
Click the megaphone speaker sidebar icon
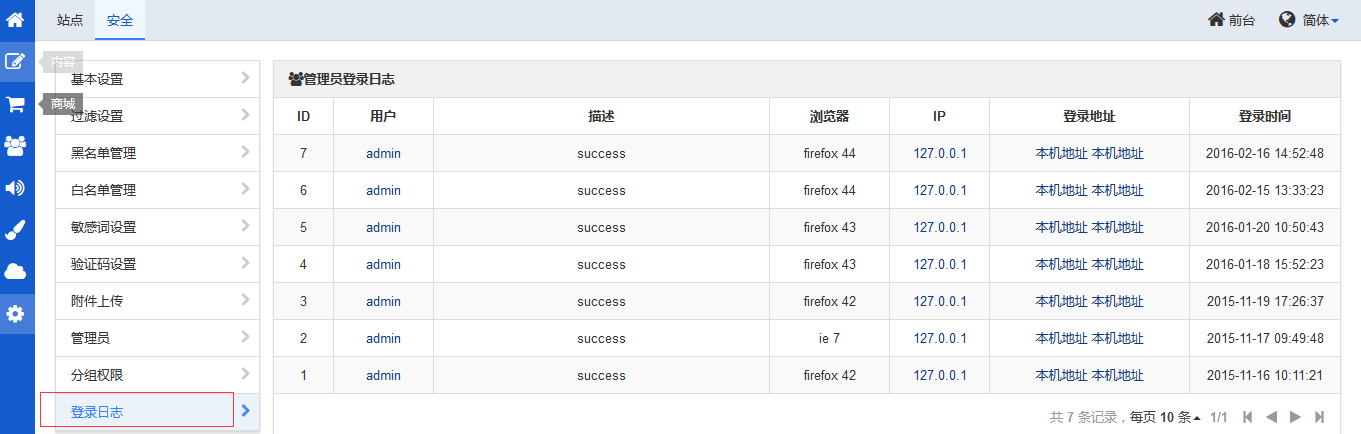pyautogui.click(x=15, y=188)
